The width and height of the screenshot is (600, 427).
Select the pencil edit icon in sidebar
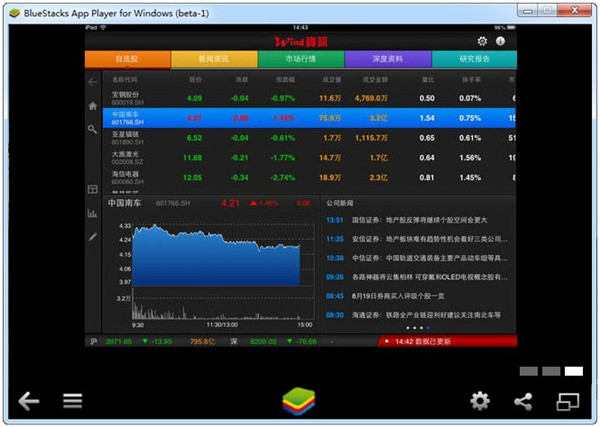click(93, 237)
